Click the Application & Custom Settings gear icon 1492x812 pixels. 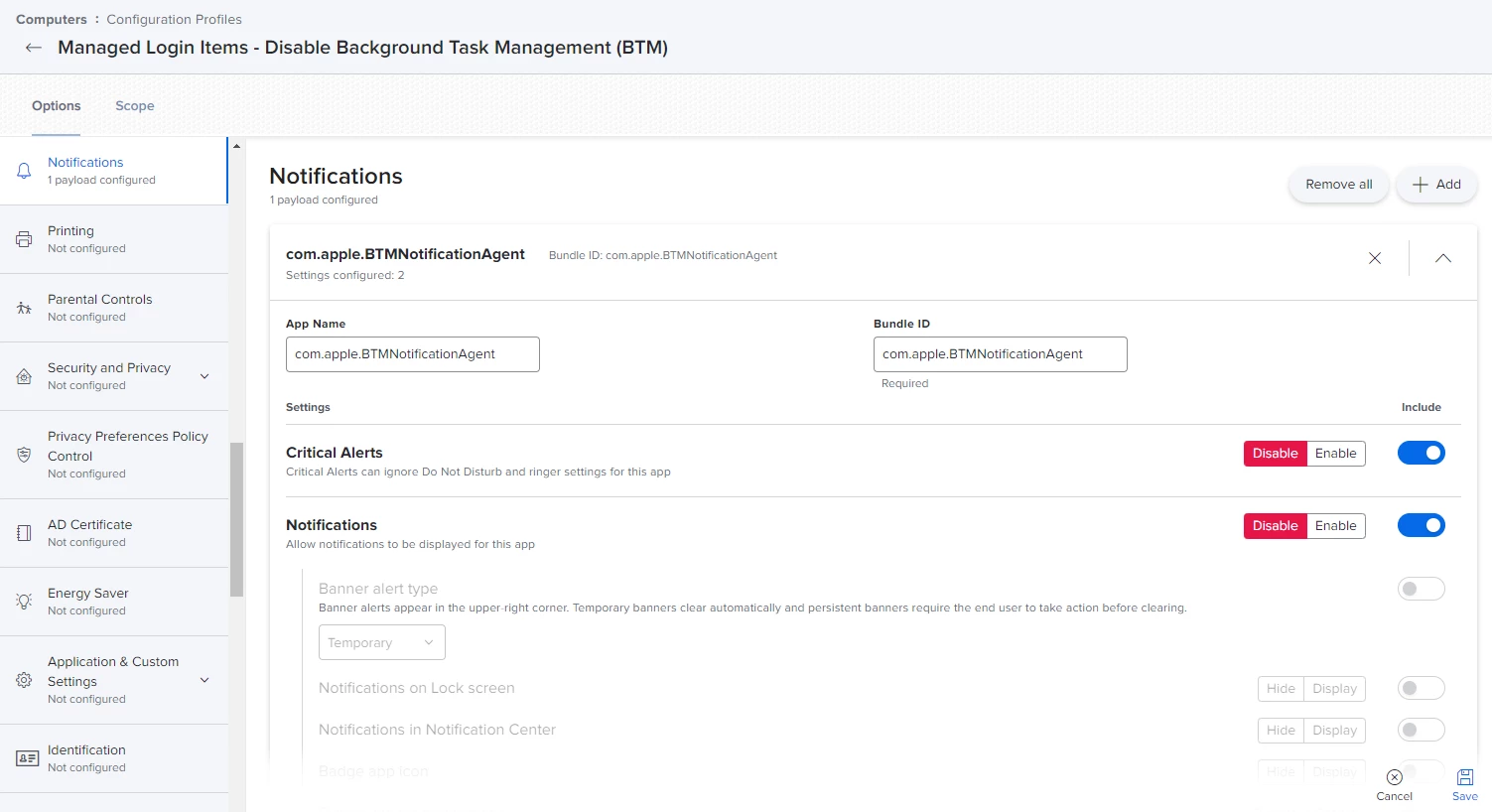(24, 680)
